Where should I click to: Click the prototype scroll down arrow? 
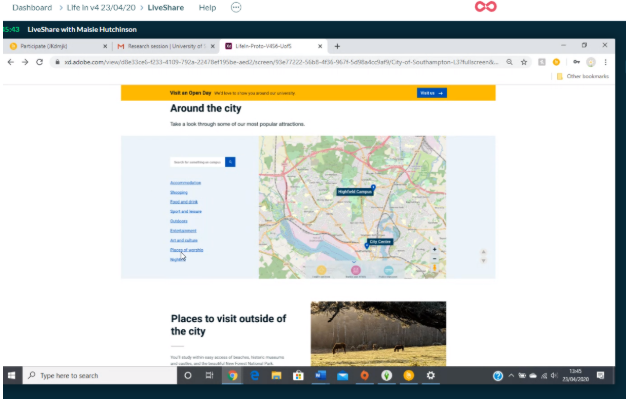pyautogui.click(x=483, y=261)
